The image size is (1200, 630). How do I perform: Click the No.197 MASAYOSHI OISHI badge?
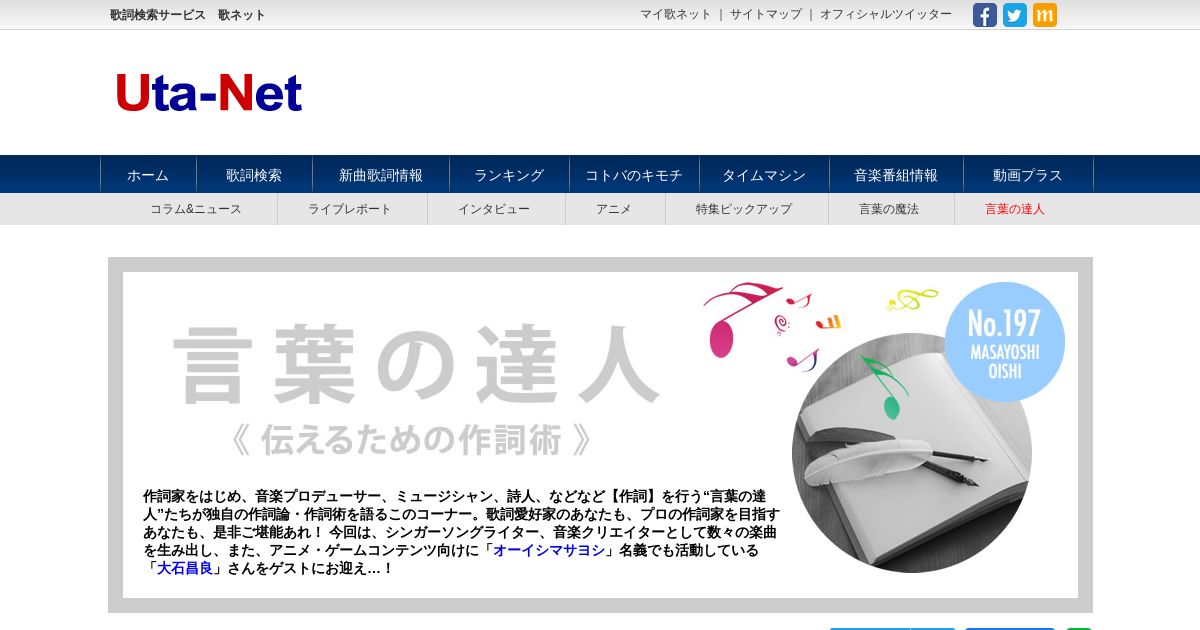coord(1004,342)
